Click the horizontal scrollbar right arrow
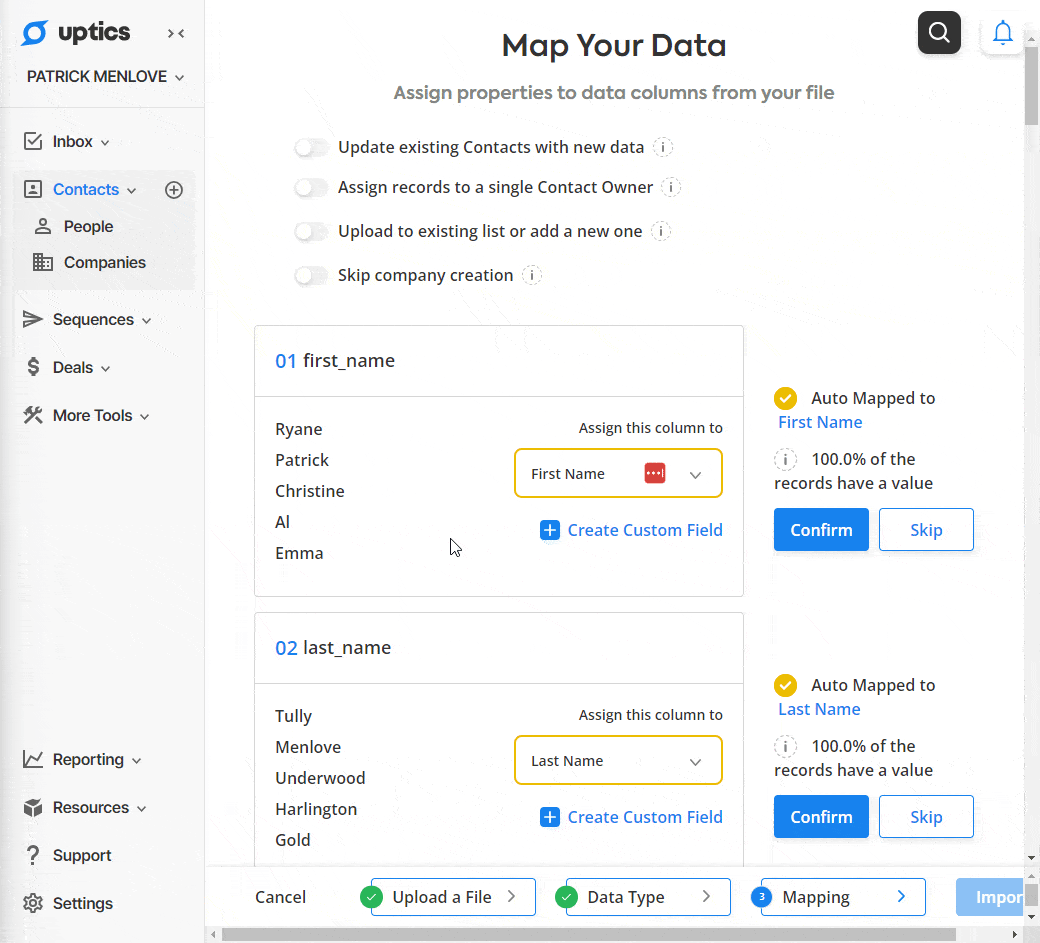The height and width of the screenshot is (943, 1040). tap(1014, 934)
